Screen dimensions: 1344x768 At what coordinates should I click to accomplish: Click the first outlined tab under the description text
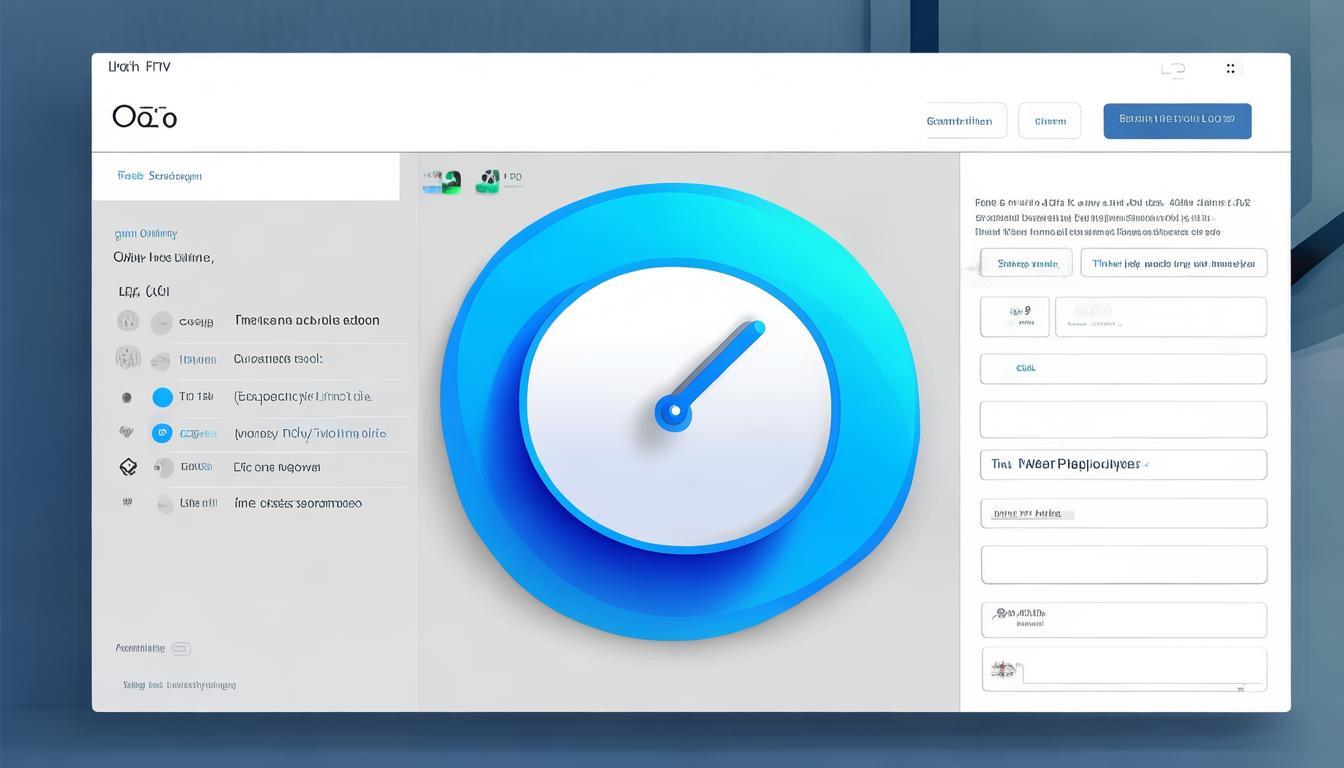1026,263
